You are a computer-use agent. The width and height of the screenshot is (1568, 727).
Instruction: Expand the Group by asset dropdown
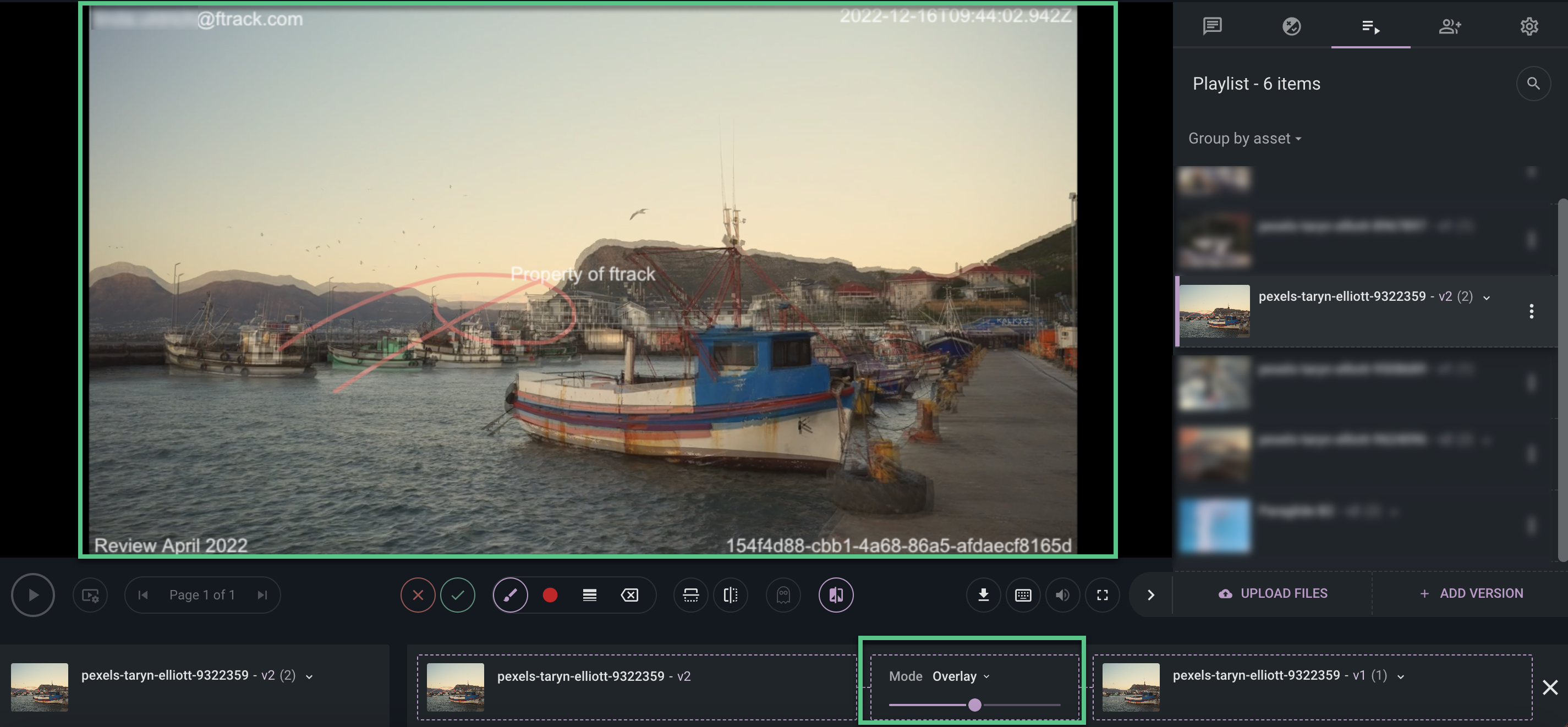1245,138
